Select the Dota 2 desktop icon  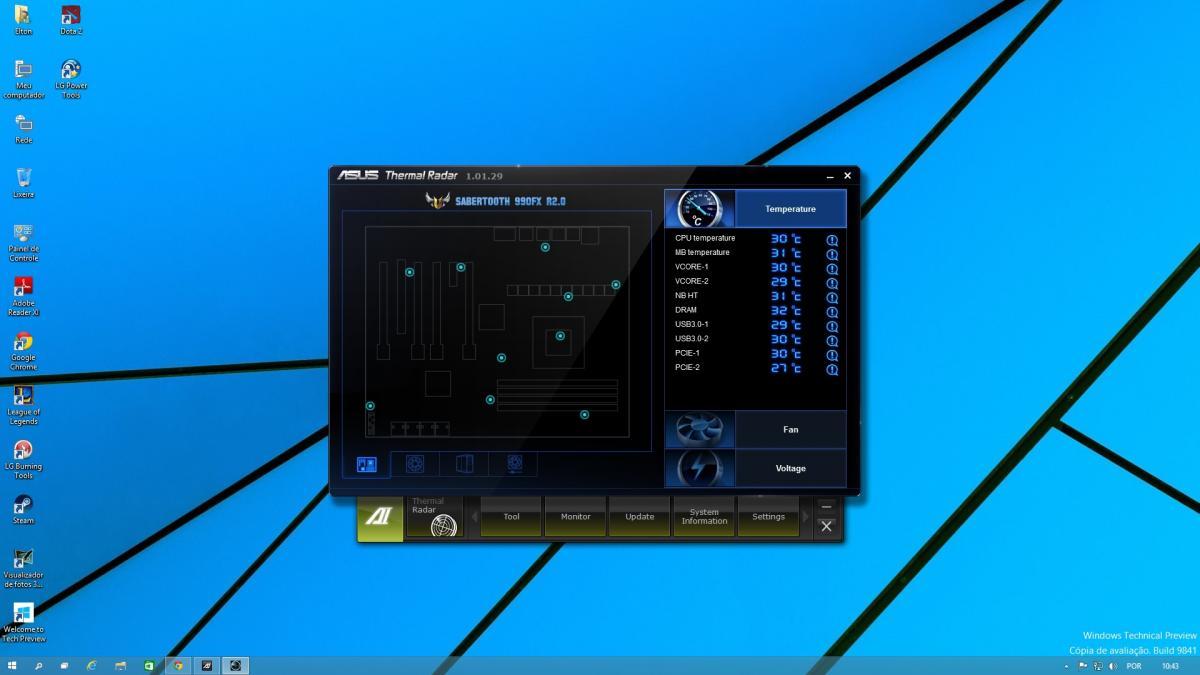pos(70,20)
